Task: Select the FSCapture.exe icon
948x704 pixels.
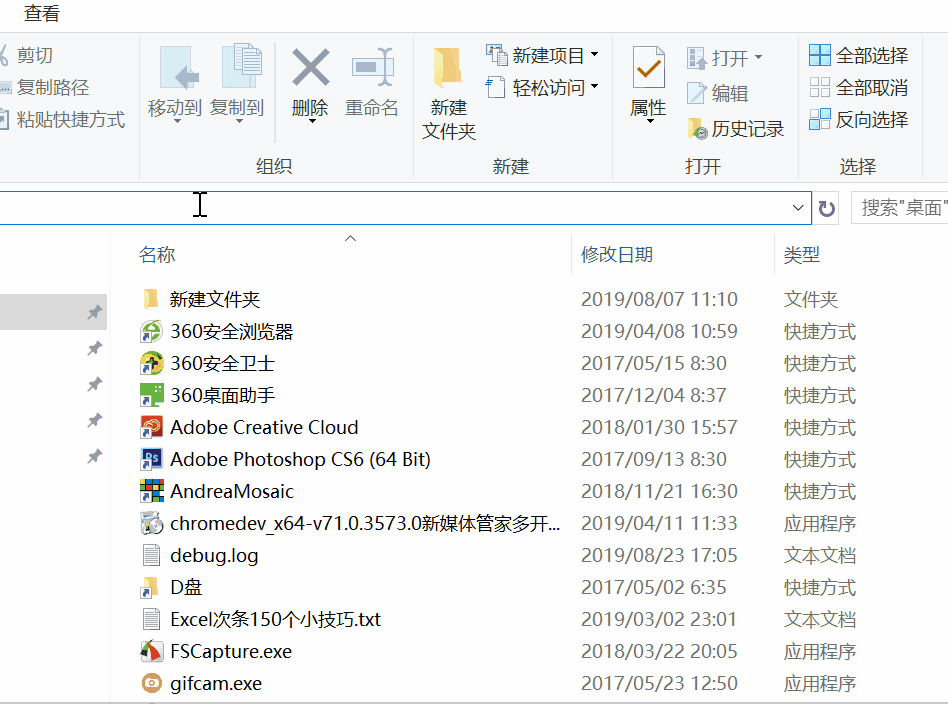Action: (x=151, y=651)
